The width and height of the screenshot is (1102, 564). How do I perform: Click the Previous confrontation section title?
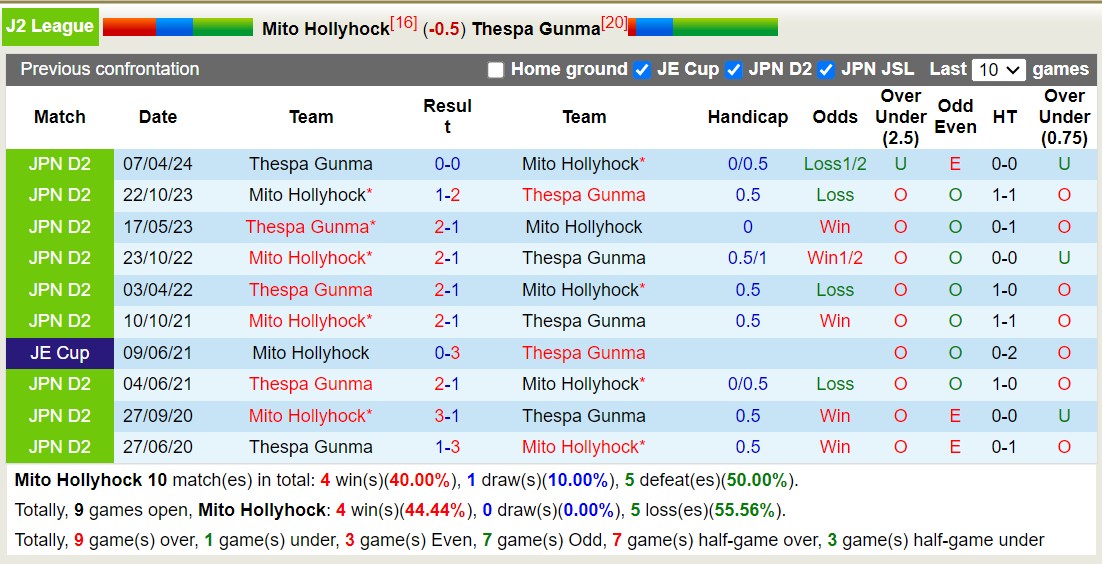coord(110,69)
